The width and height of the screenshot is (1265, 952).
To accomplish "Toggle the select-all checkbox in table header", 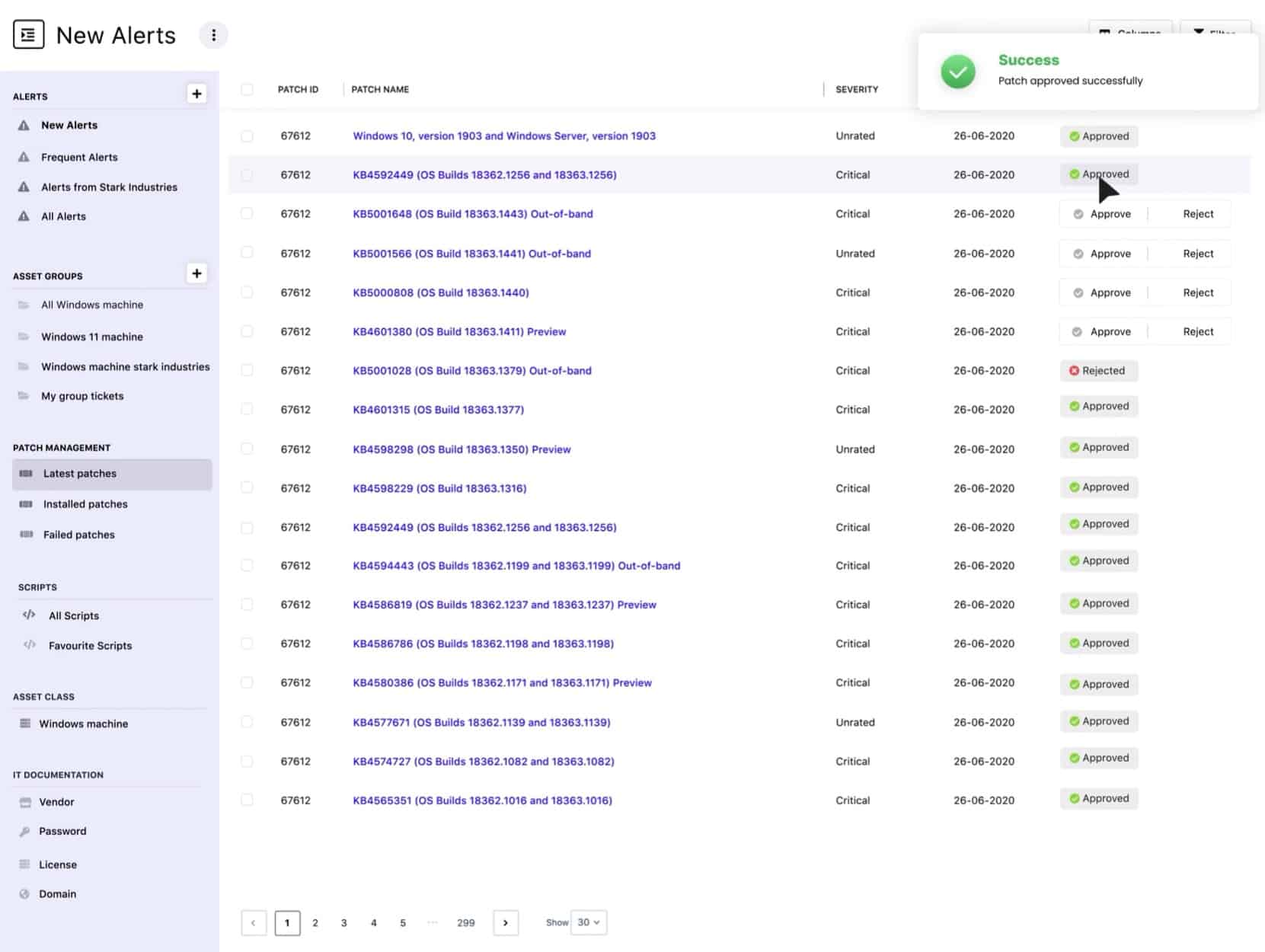I will click(247, 89).
